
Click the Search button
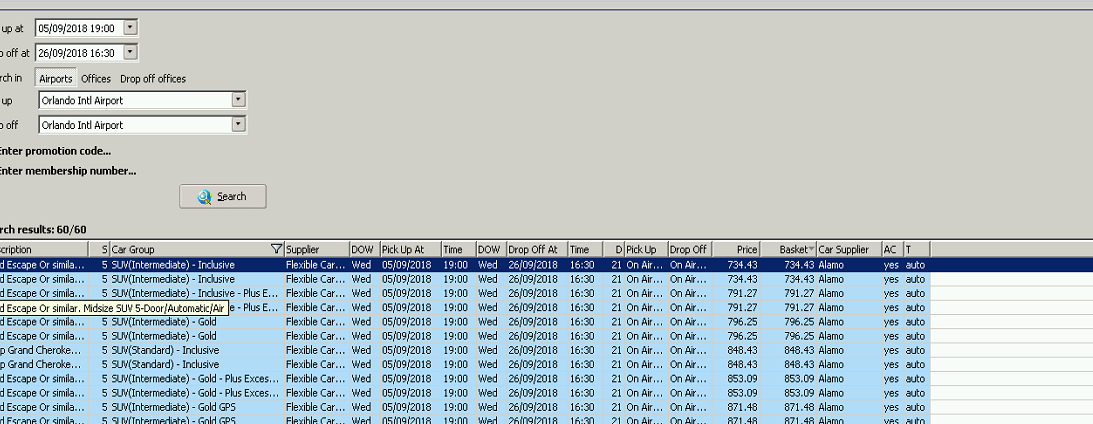pyautogui.click(x=222, y=197)
